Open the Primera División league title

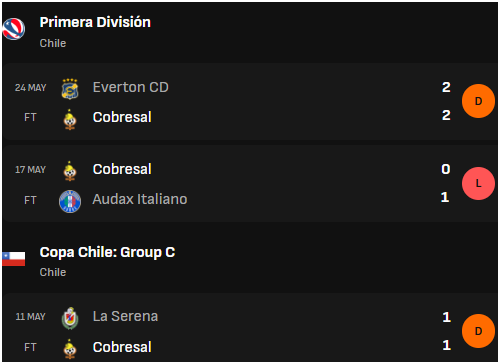click(95, 22)
